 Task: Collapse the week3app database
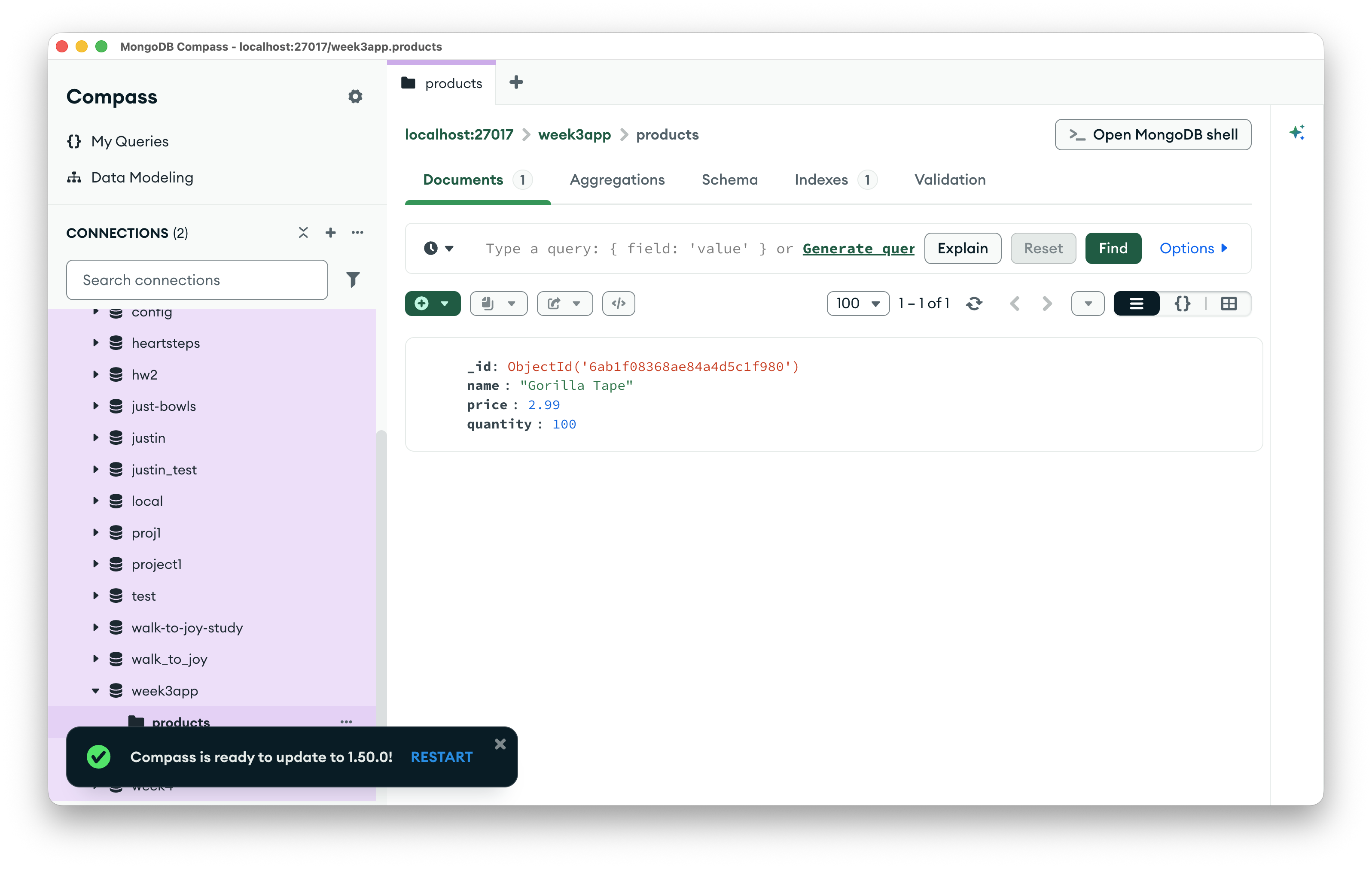tap(96, 691)
